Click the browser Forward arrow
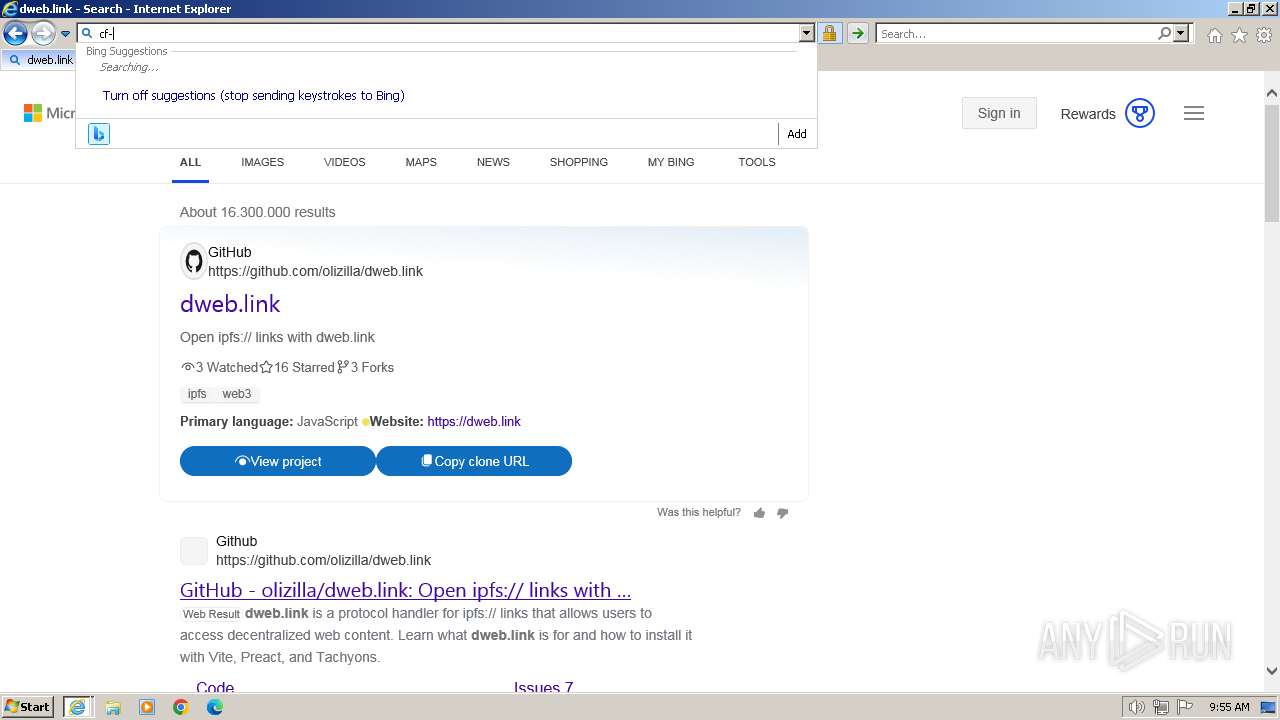Screen dimensions: 1280x720 click(x=43, y=34)
